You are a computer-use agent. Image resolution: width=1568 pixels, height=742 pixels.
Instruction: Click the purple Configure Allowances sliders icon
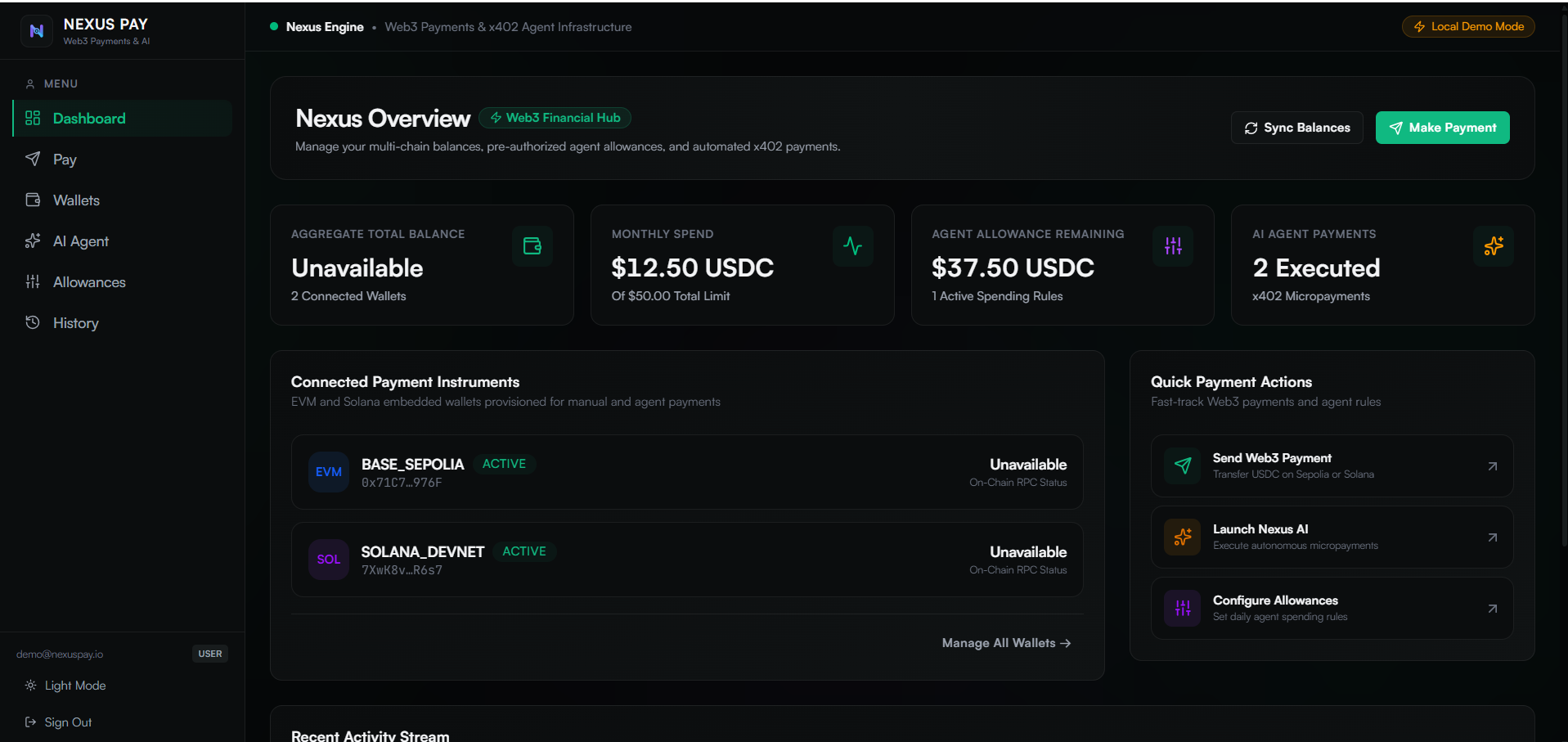click(x=1183, y=609)
